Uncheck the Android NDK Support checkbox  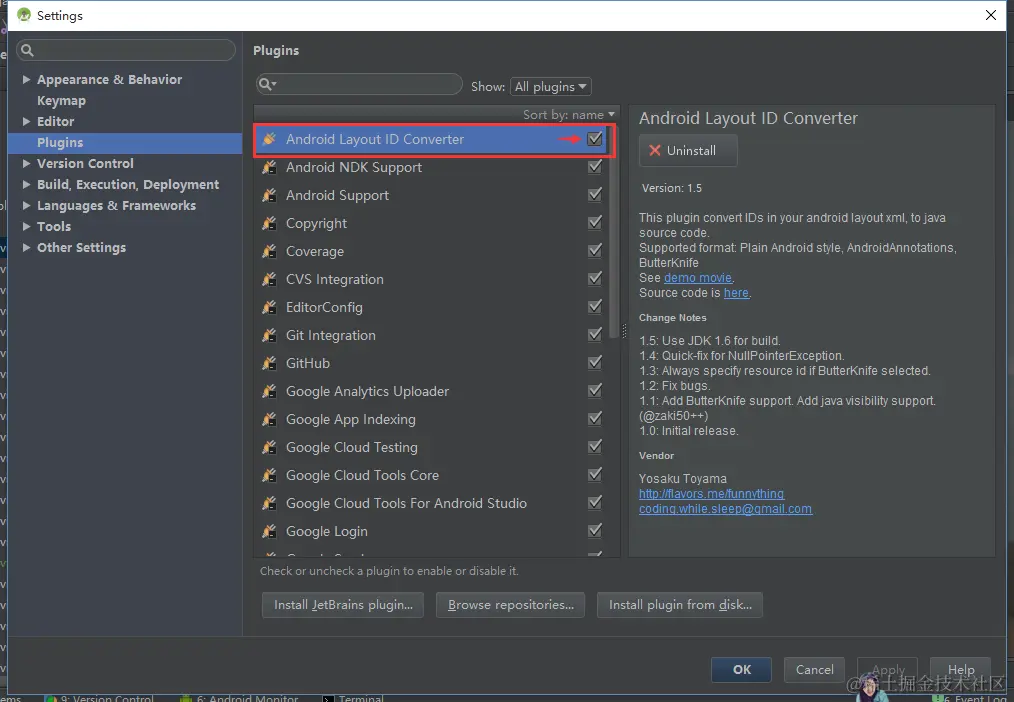click(x=595, y=166)
